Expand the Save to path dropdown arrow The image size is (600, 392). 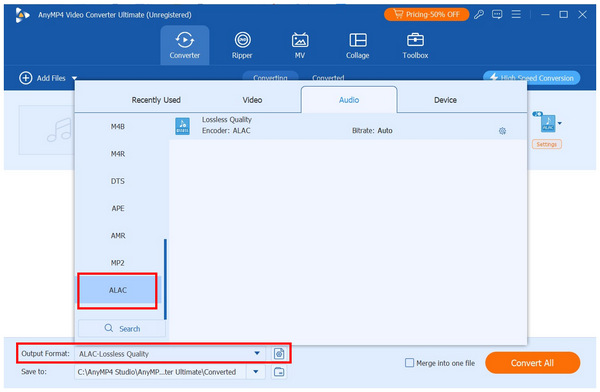(x=256, y=372)
